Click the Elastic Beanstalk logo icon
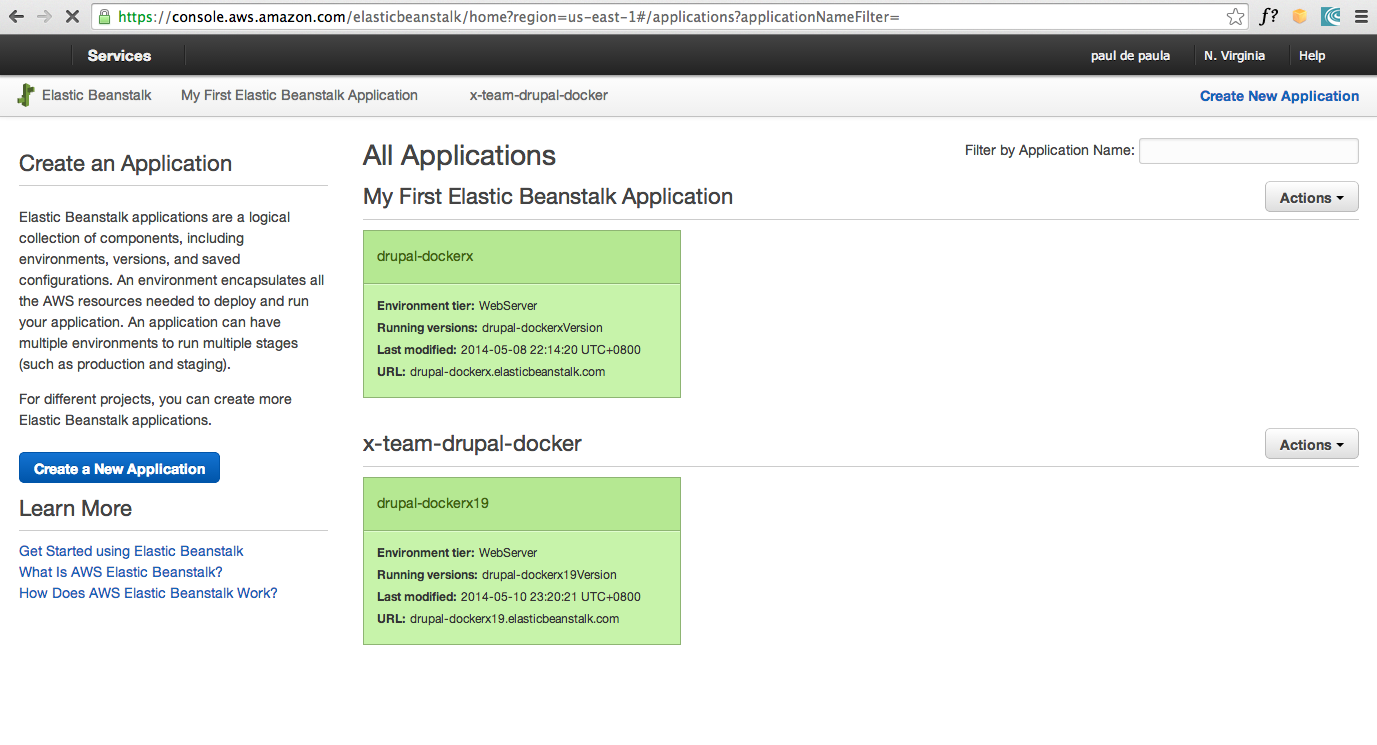 coord(25,96)
